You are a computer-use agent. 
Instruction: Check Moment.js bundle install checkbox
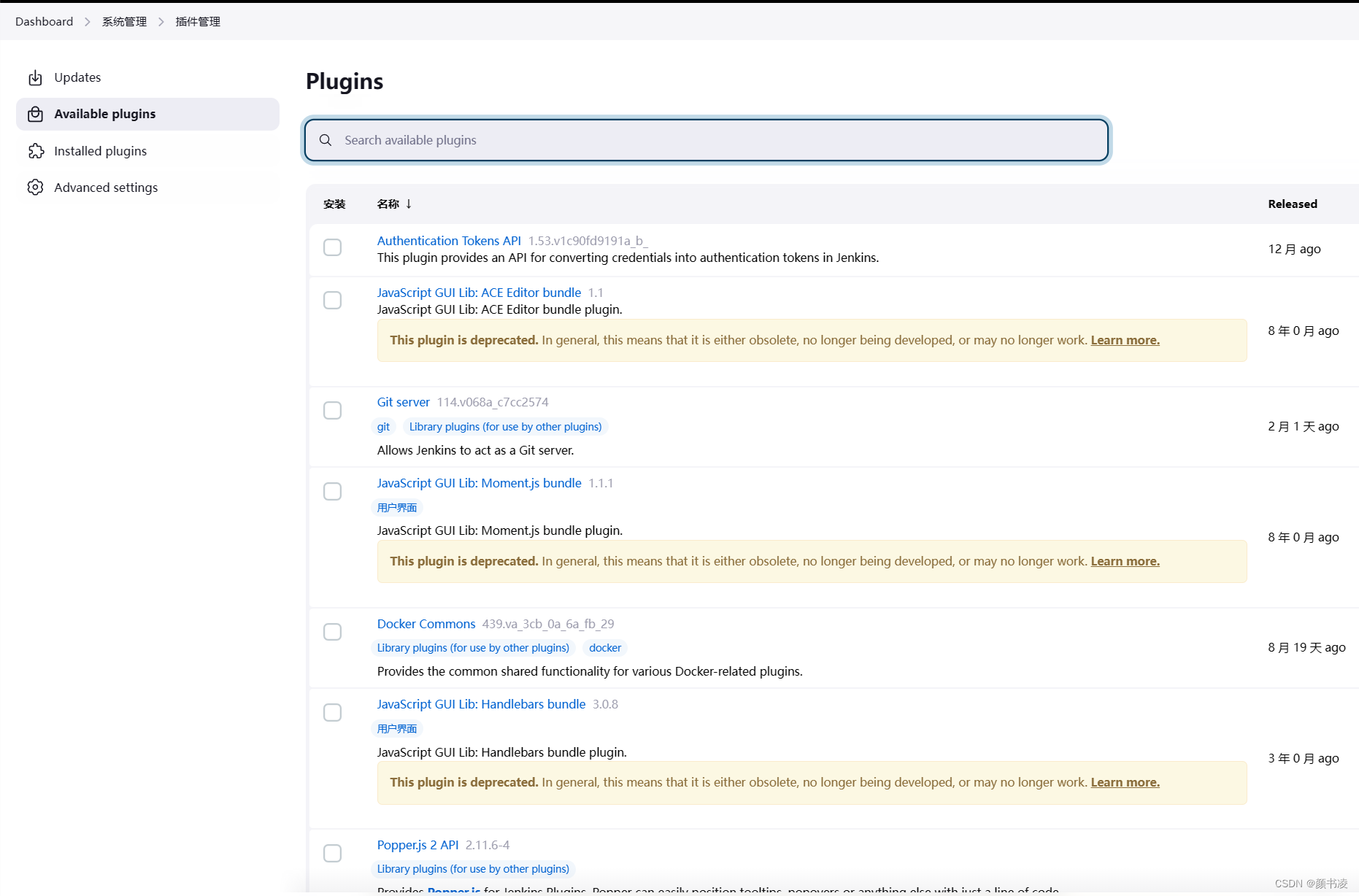(332, 492)
